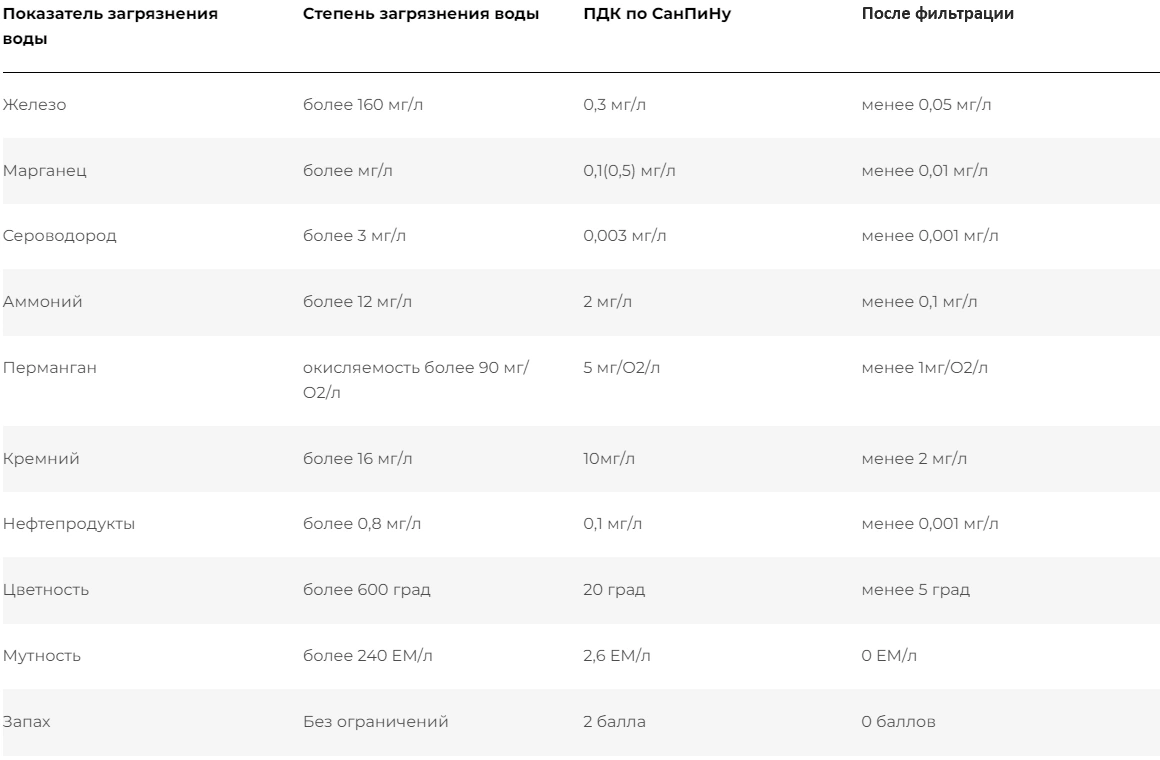1160x760 pixels.
Task: Click the 'Показатель загрязнения воды' column header
Action: click(x=110, y=28)
